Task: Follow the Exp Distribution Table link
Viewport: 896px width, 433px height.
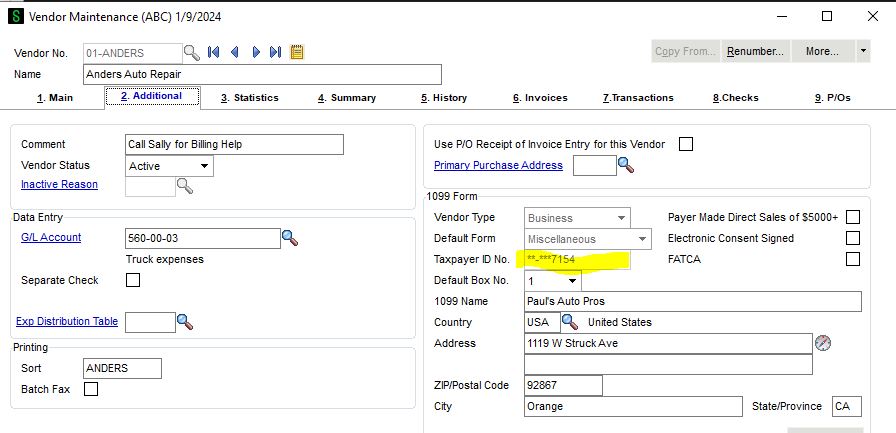Action: point(67,322)
